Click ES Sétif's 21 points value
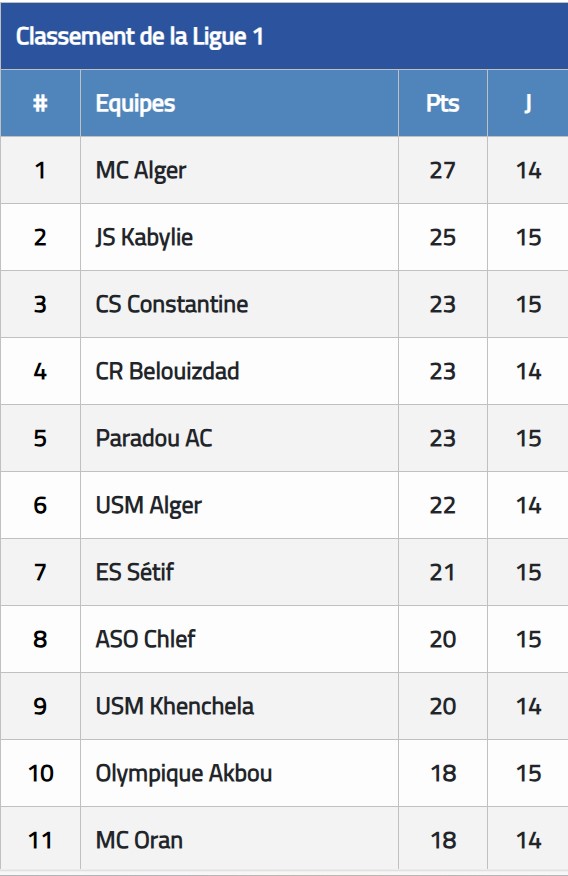Viewport: 568px width, 876px height. (443, 572)
